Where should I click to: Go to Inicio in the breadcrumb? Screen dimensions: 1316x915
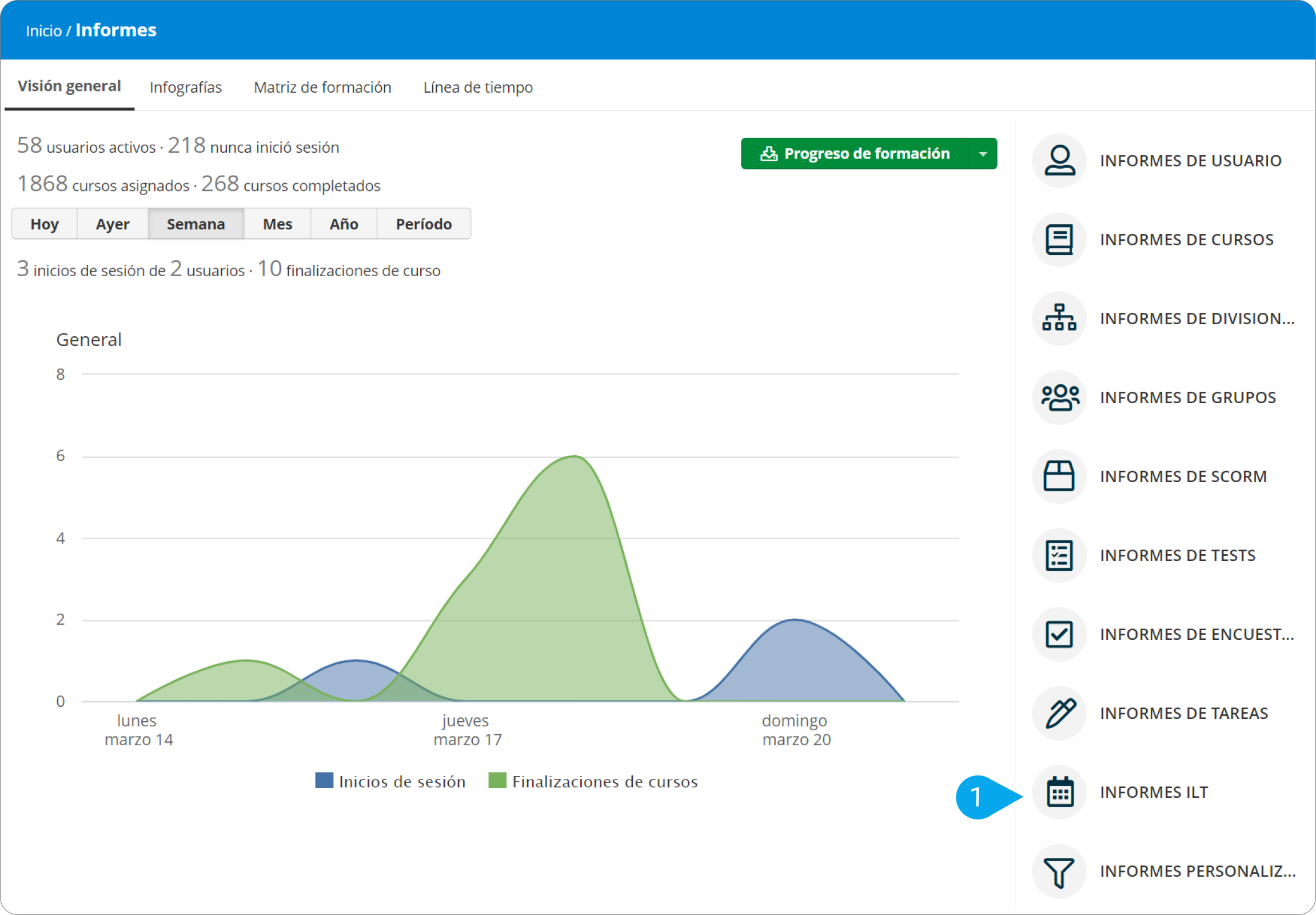pos(43,31)
